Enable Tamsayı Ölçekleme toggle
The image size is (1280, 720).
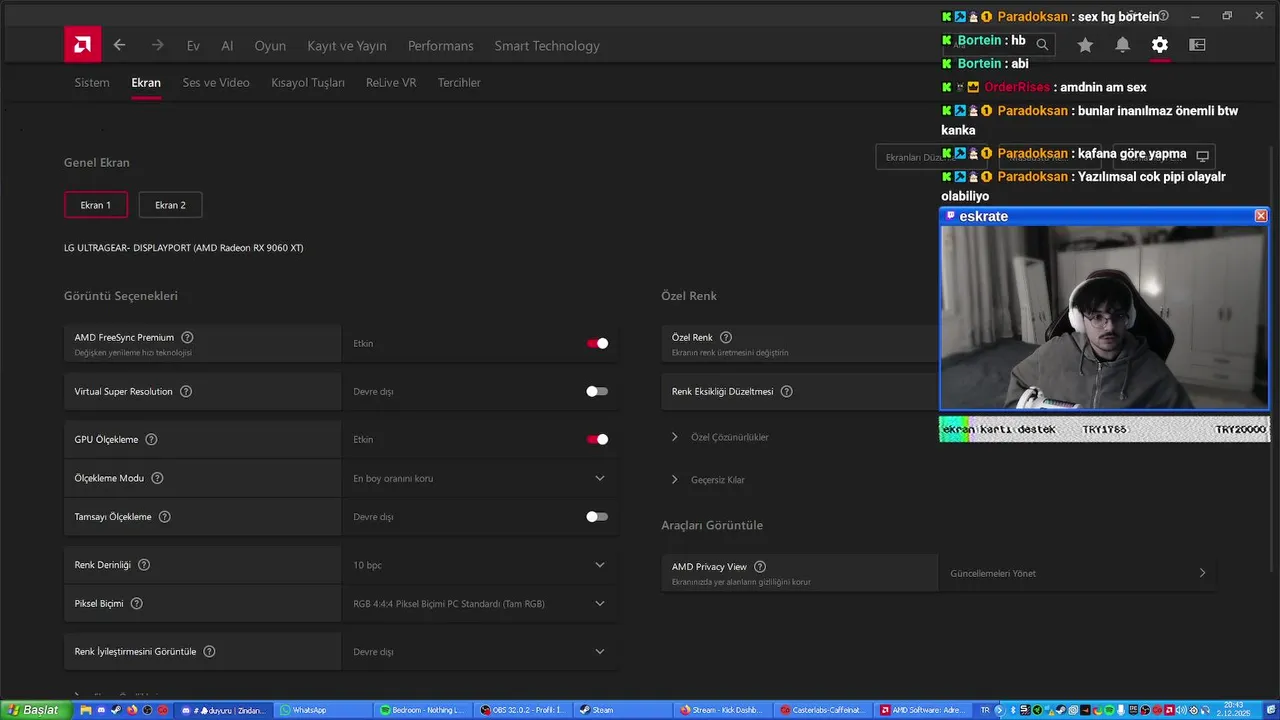597,517
